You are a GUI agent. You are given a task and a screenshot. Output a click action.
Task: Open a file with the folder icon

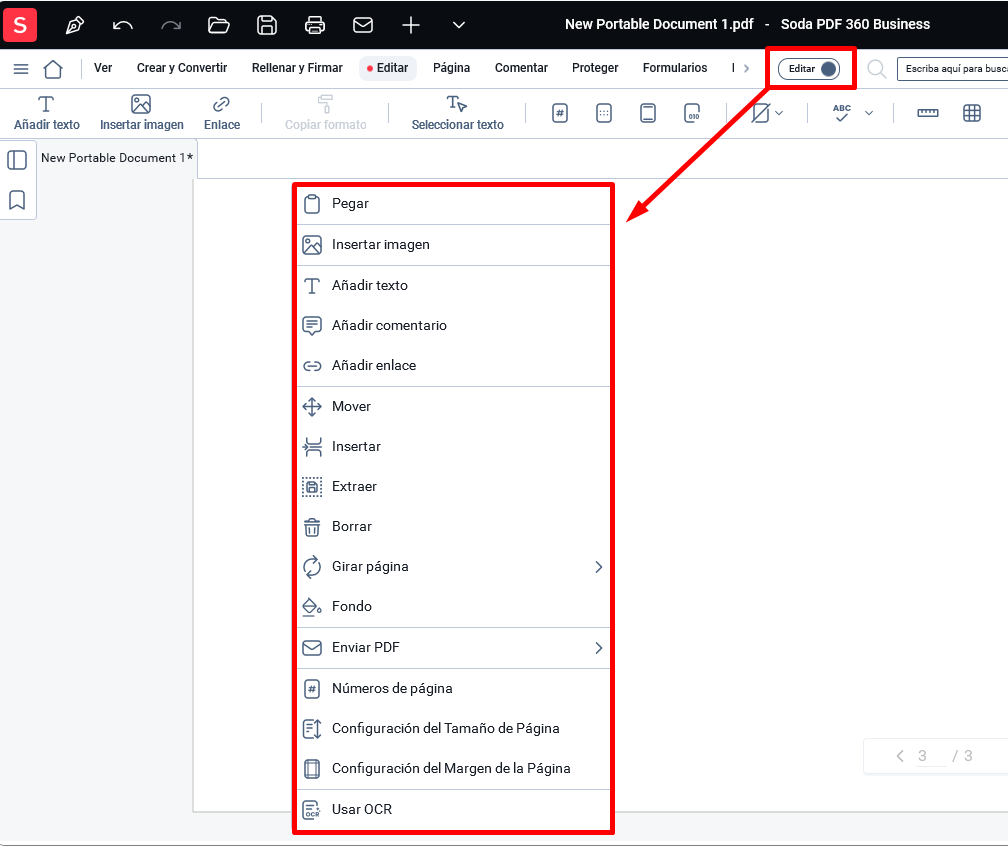(x=219, y=25)
